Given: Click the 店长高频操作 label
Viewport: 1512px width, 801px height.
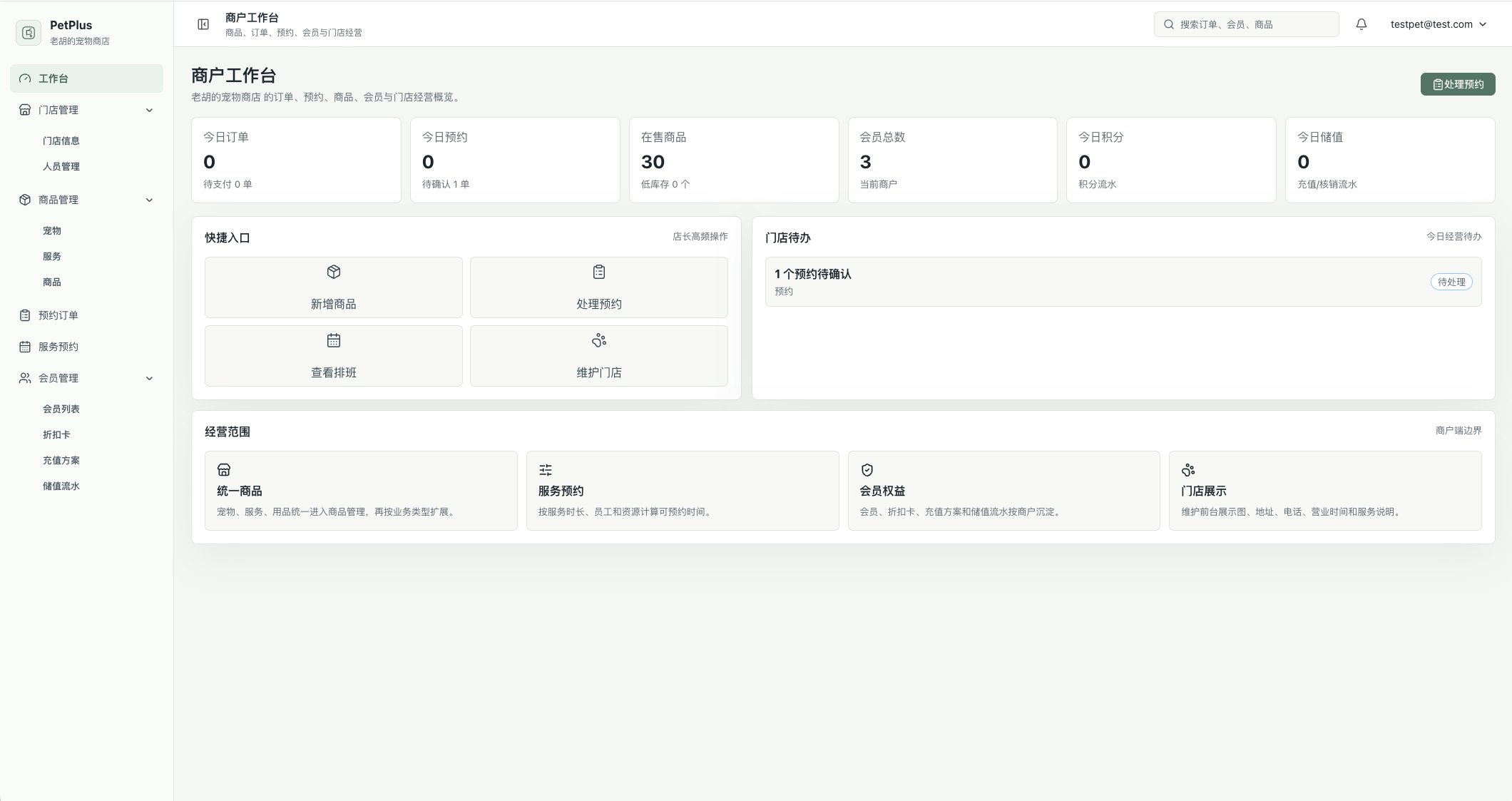Looking at the screenshot, I should 700,236.
